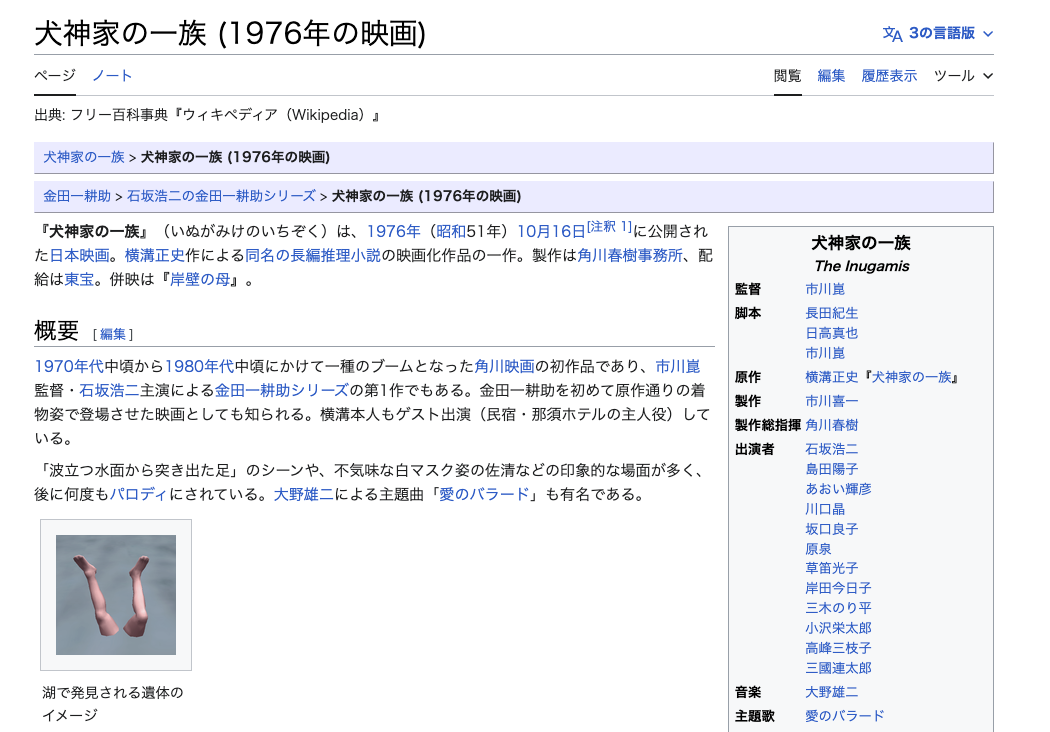Open the 犬神家の一族 breadcrumb link
This screenshot has height=732, width=1050.
[83, 157]
